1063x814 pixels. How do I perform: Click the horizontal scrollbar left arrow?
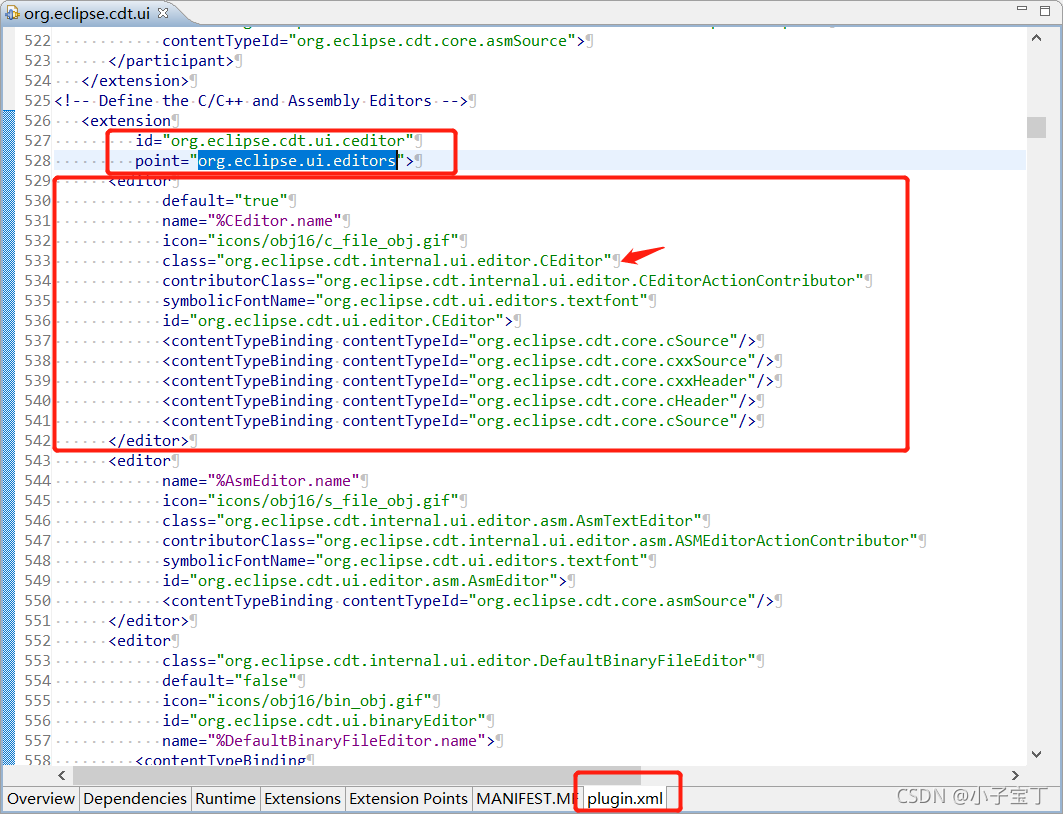coord(62,775)
